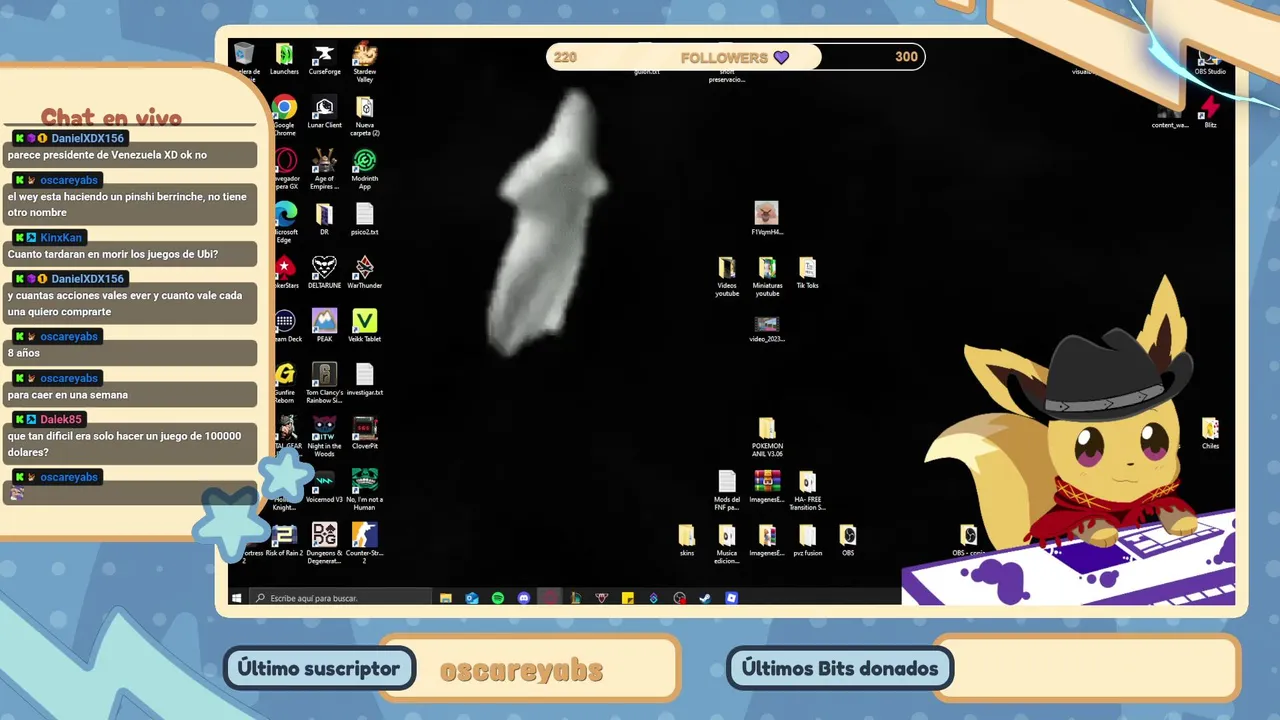Click the "Último suscriptor" label
1280x720 pixels.
(x=319, y=668)
